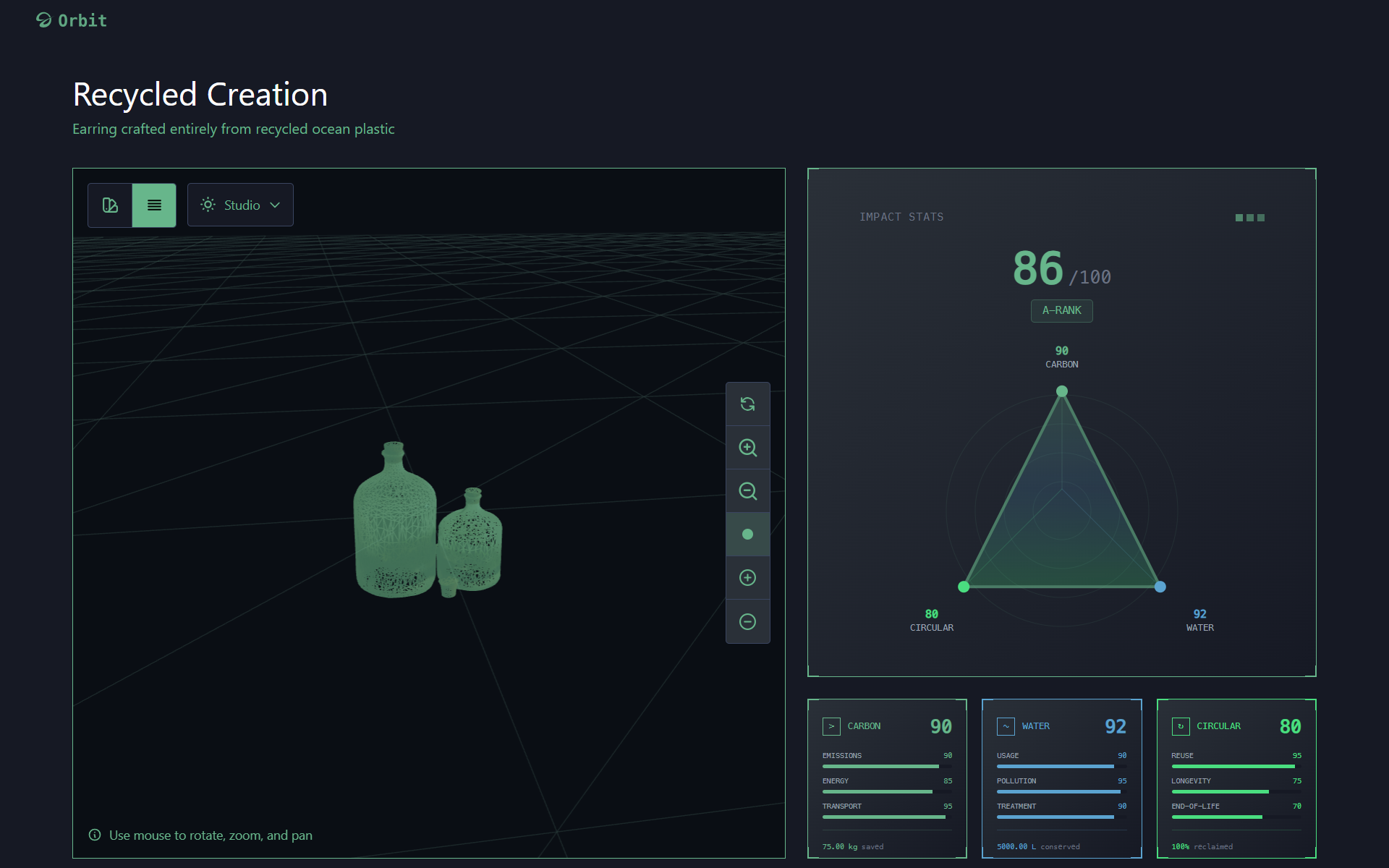Click the Orbit logo

click(72, 20)
